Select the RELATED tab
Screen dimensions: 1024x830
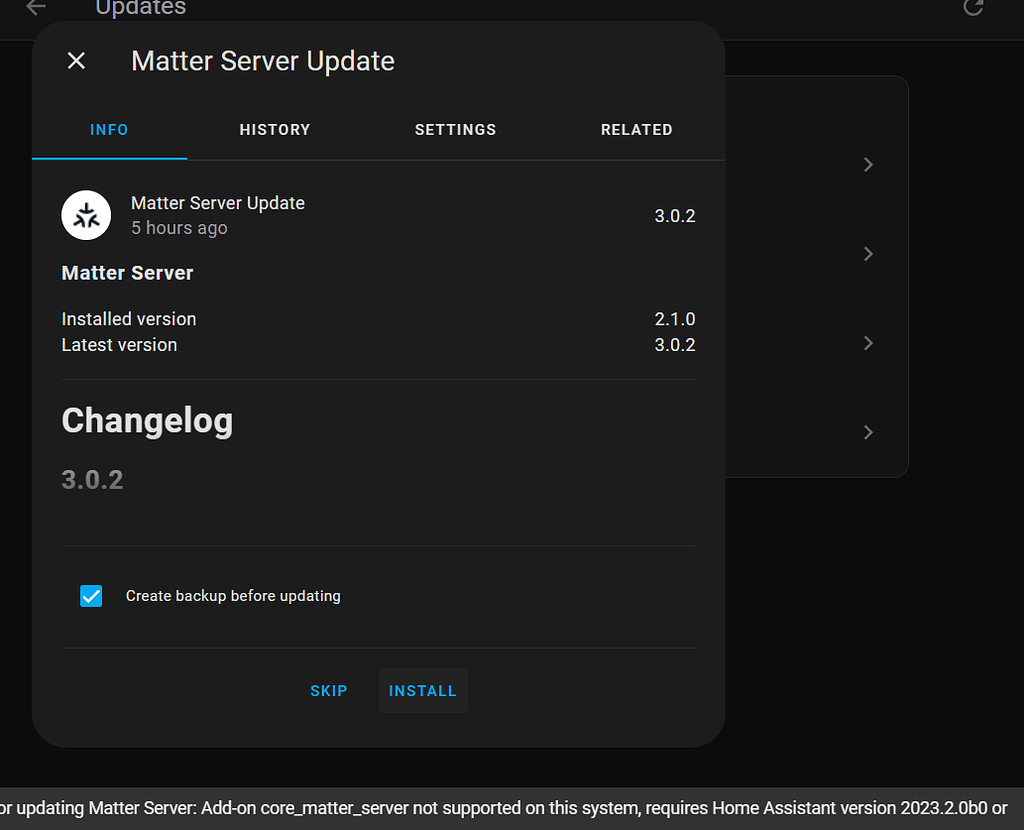pos(637,129)
